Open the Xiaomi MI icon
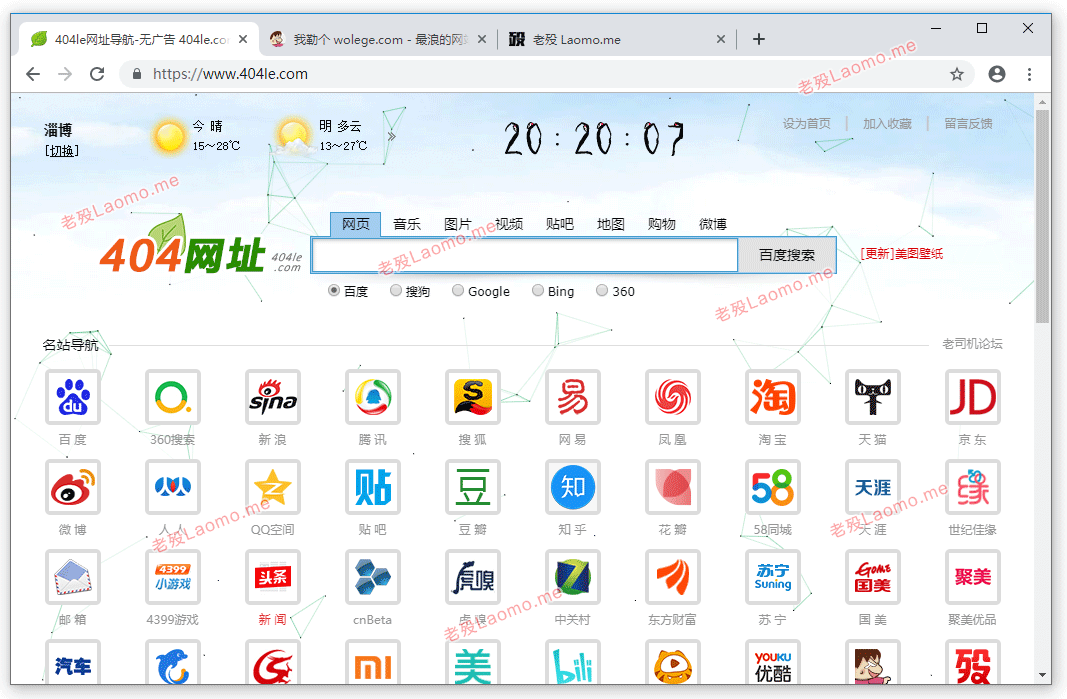Viewport: 1067px width, 699px height. [x=373, y=662]
